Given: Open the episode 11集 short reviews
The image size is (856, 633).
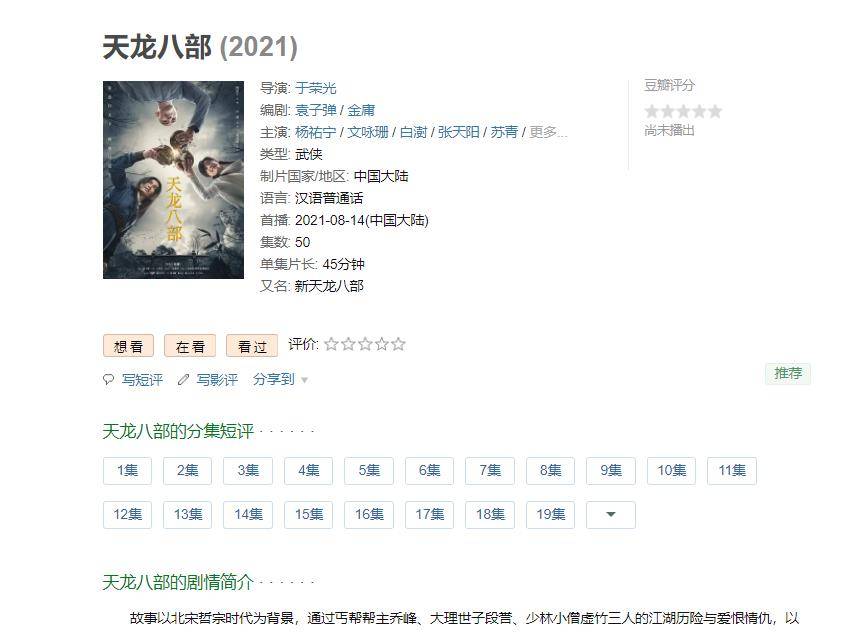Looking at the screenshot, I should (732, 470).
